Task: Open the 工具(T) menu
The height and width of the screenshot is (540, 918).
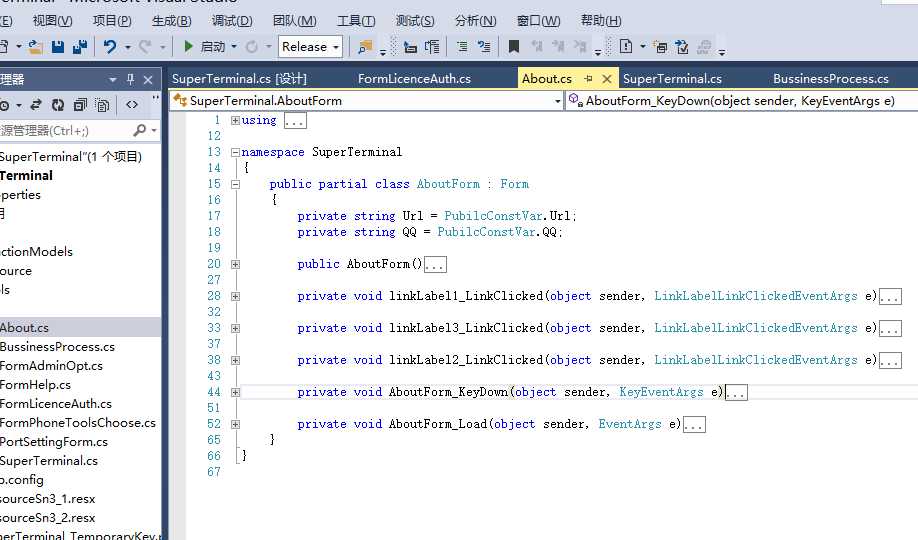Action: (x=356, y=21)
